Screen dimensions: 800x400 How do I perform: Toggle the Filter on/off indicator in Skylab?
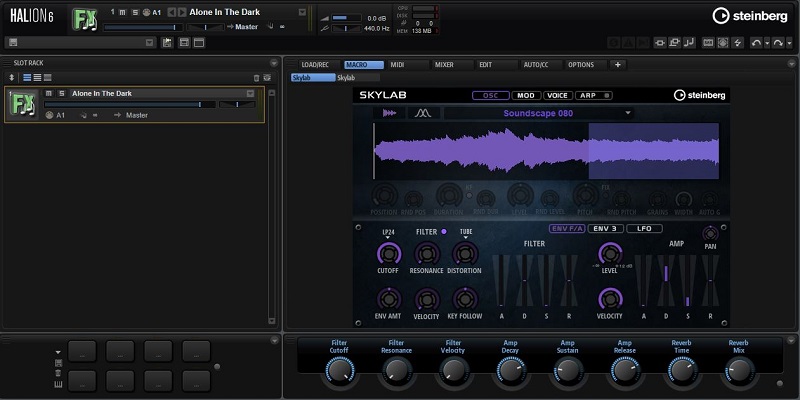pos(444,232)
